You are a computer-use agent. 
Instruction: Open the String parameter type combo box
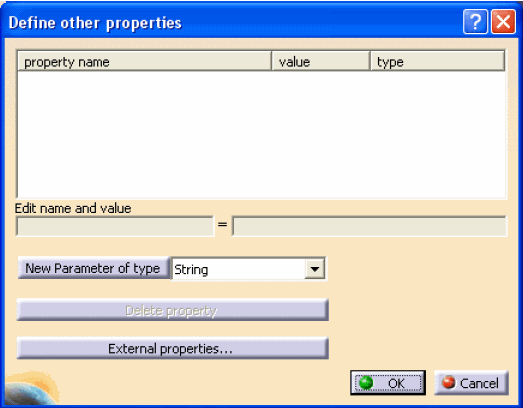click(x=248, y=269)
